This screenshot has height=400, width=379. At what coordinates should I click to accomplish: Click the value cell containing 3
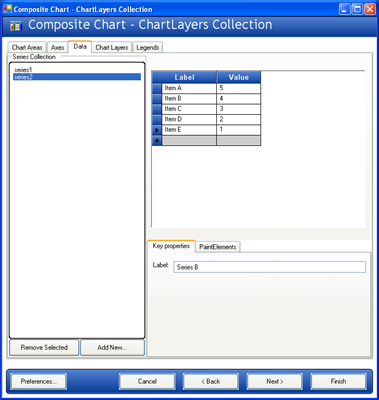pos(238,109)
